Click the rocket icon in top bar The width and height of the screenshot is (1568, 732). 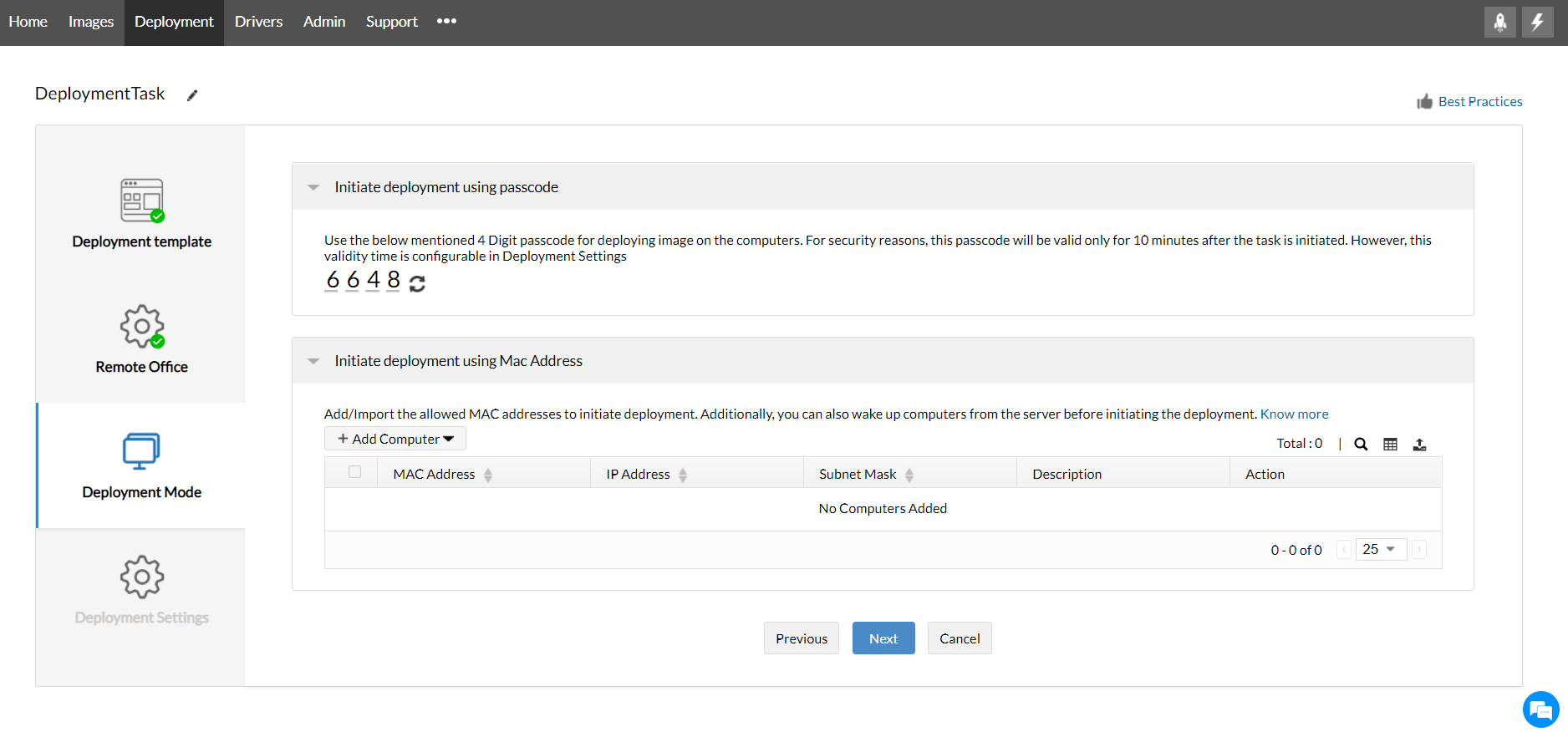coord(1499,23)
